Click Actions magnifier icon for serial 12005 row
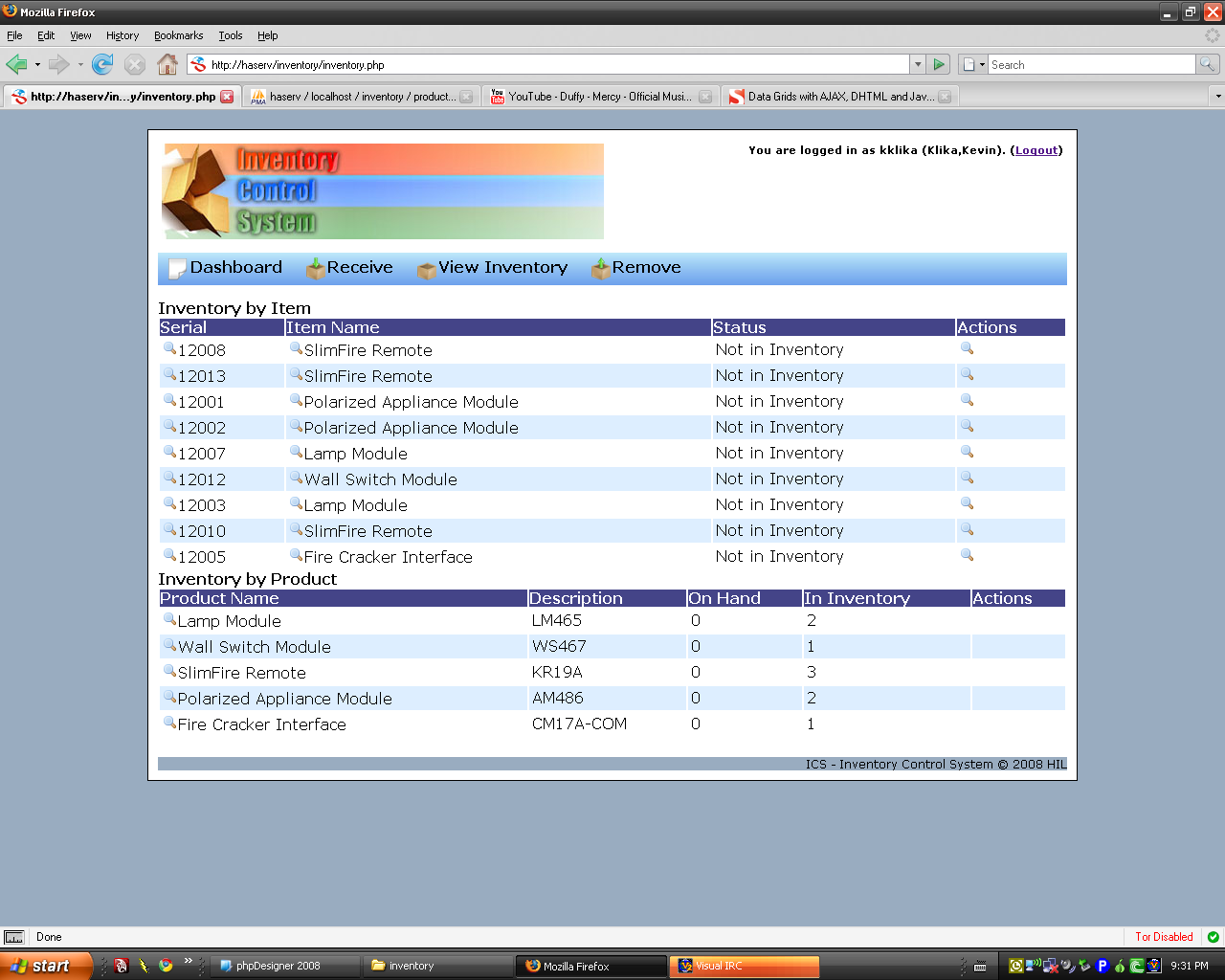Image resolution: width=1225 pixels, height=980 pixels. (x=967, y=555)
